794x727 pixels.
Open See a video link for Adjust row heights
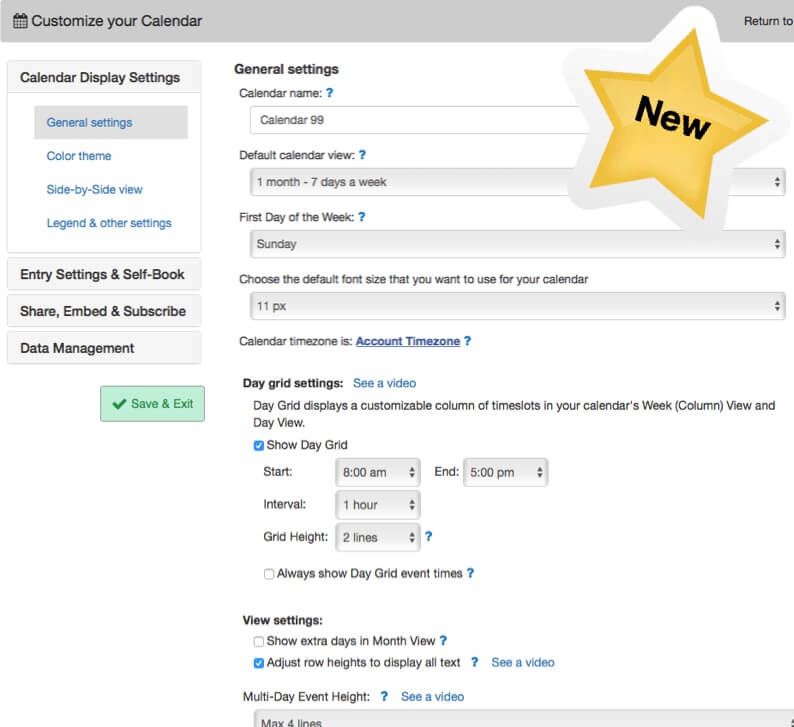(x=523, y=662)
